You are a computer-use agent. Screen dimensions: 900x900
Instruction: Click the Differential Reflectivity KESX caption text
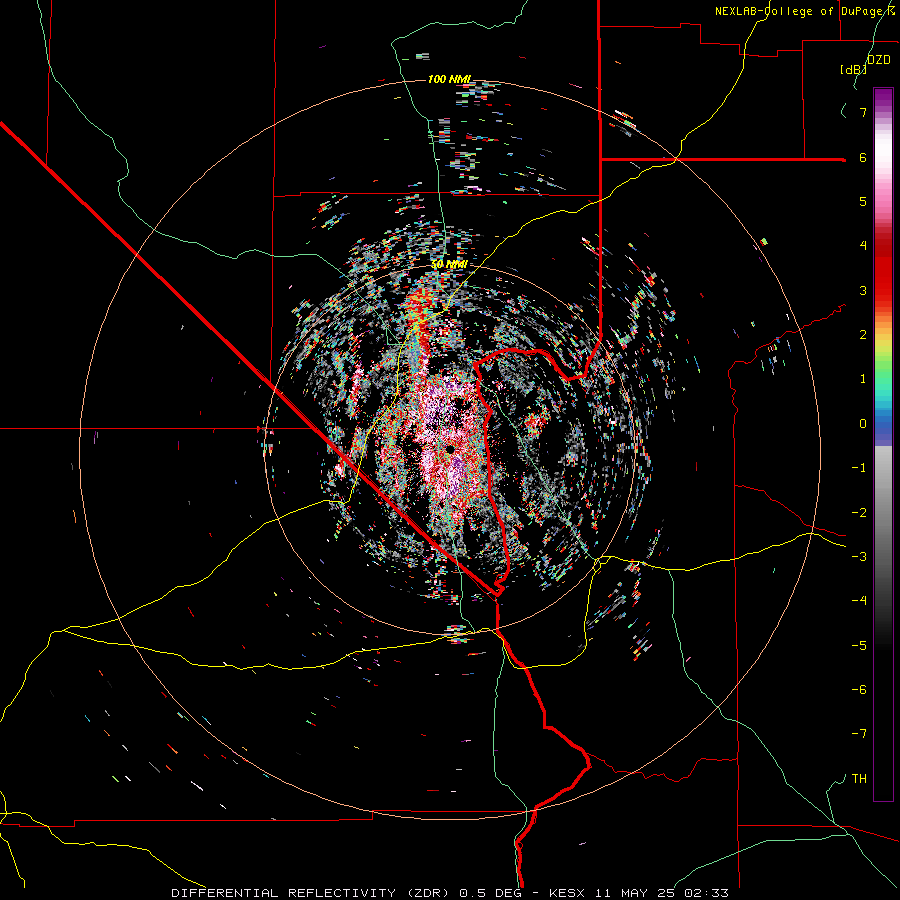point(450,893)
